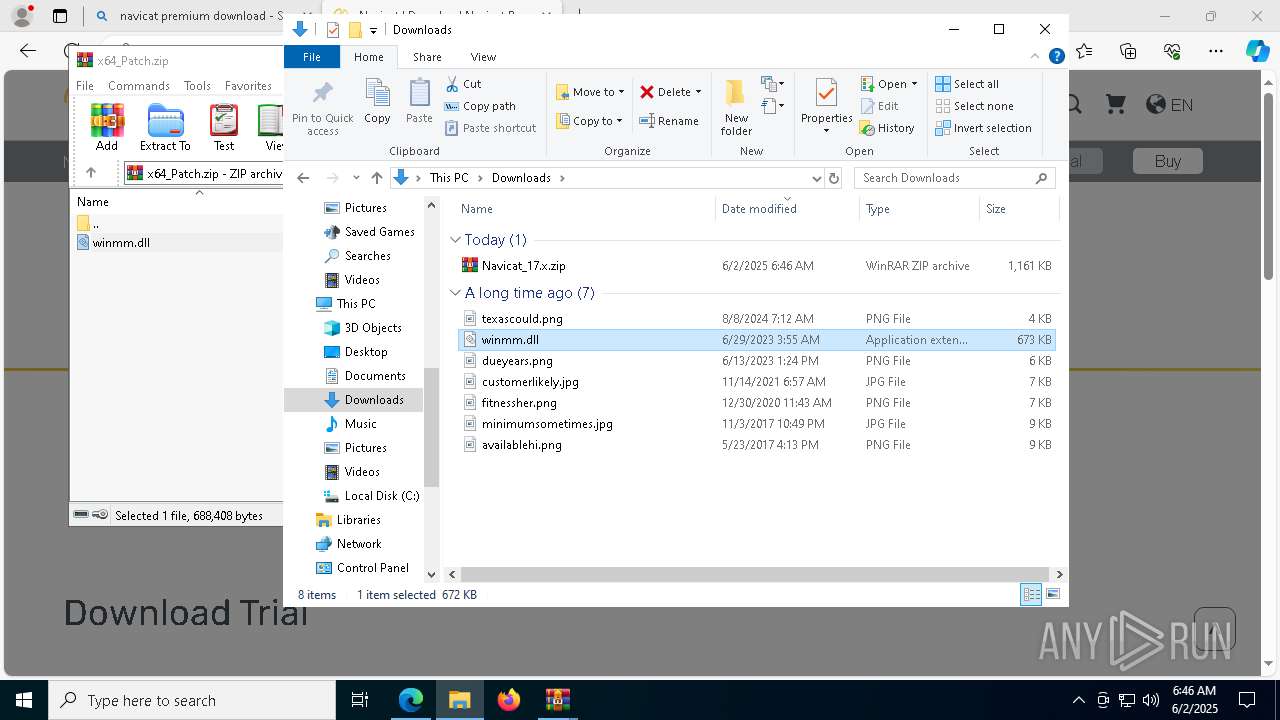This screenshot has height=720, width=1280.
Task: Open Copy to dropdown
Action: 589,121
